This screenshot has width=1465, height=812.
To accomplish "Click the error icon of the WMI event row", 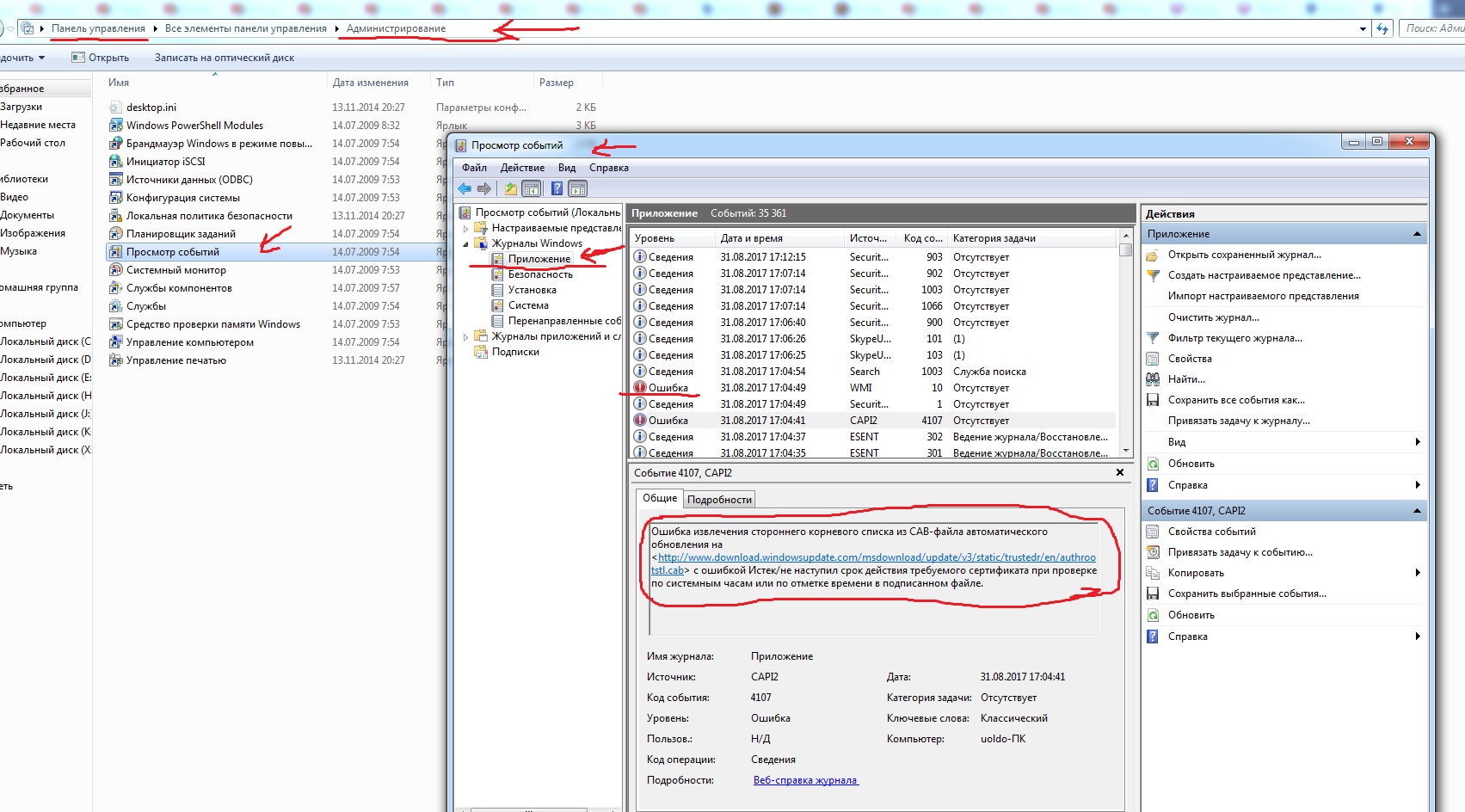I will pyautogui.click(x=640, y=387).
